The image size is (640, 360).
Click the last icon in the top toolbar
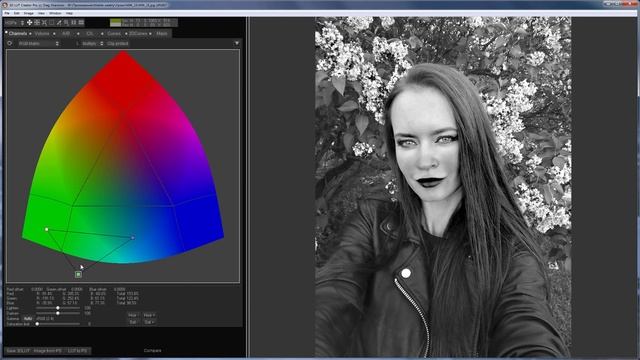81,22
